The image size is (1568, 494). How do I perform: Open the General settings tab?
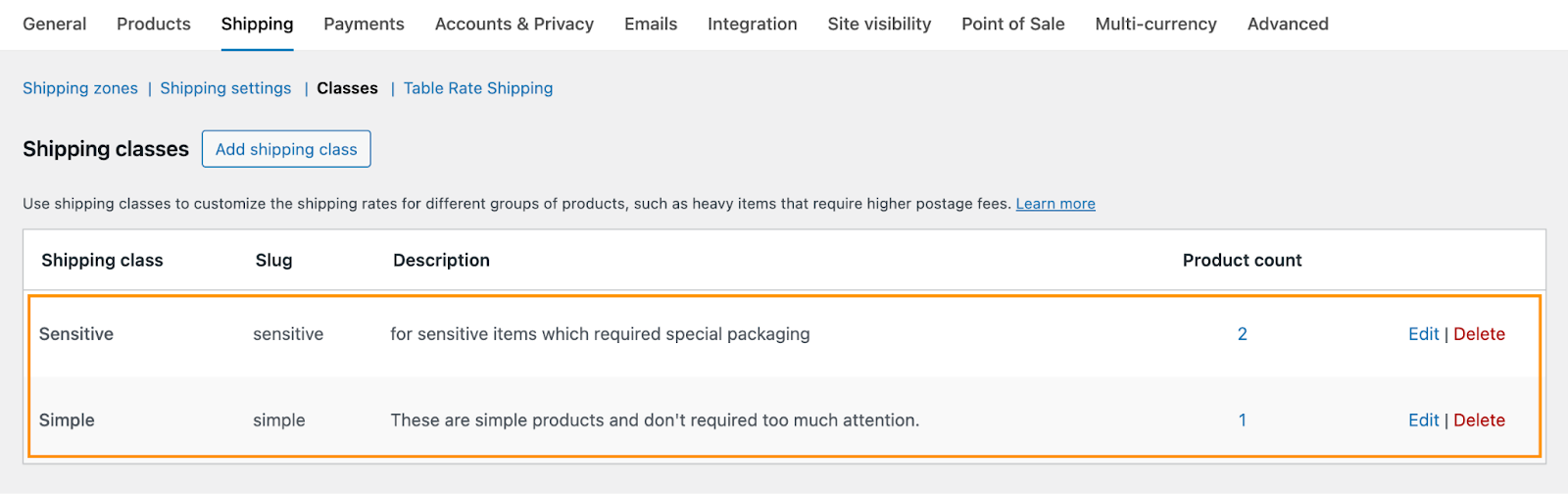55,25
